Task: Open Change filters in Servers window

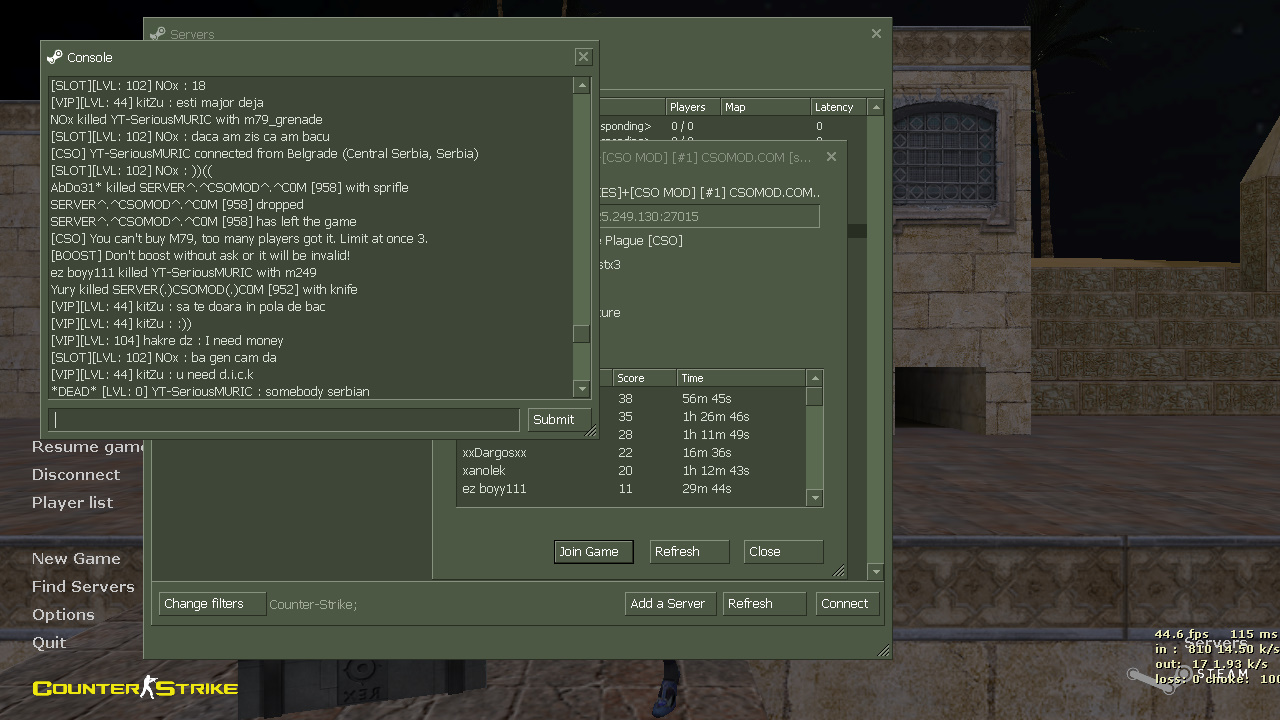Action: 212,604
